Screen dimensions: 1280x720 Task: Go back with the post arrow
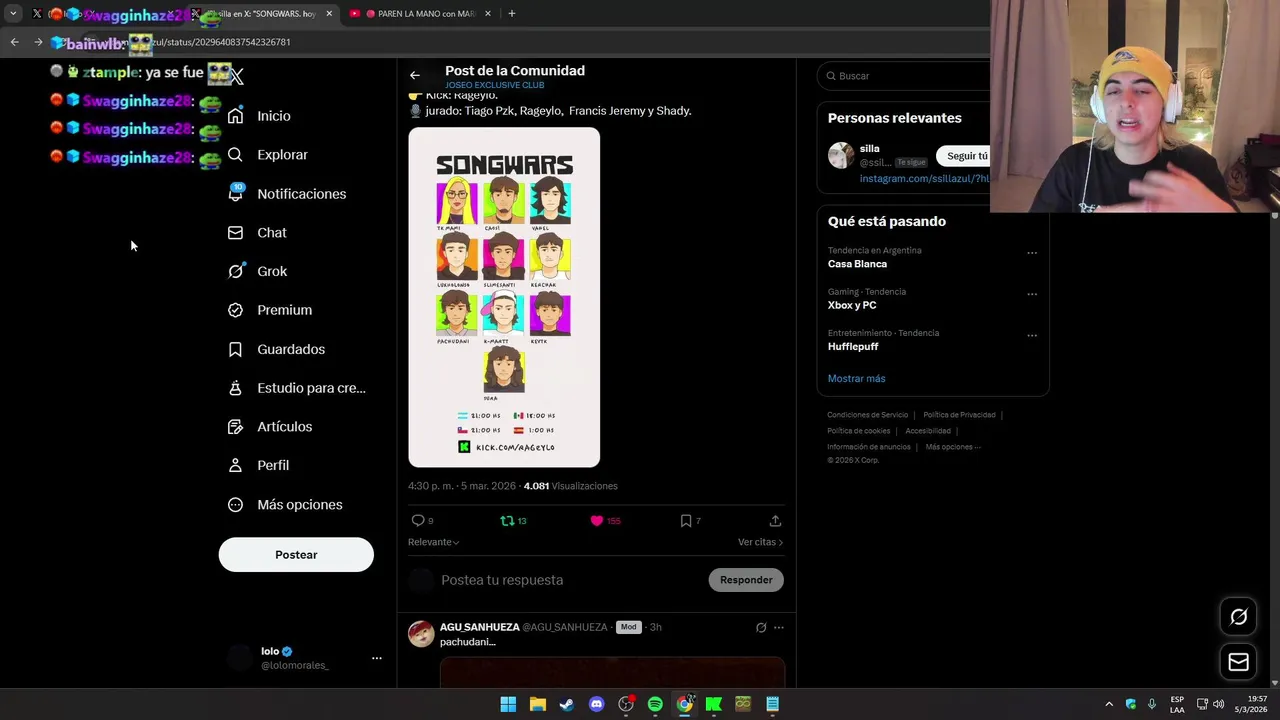click(x=415, y=75)
